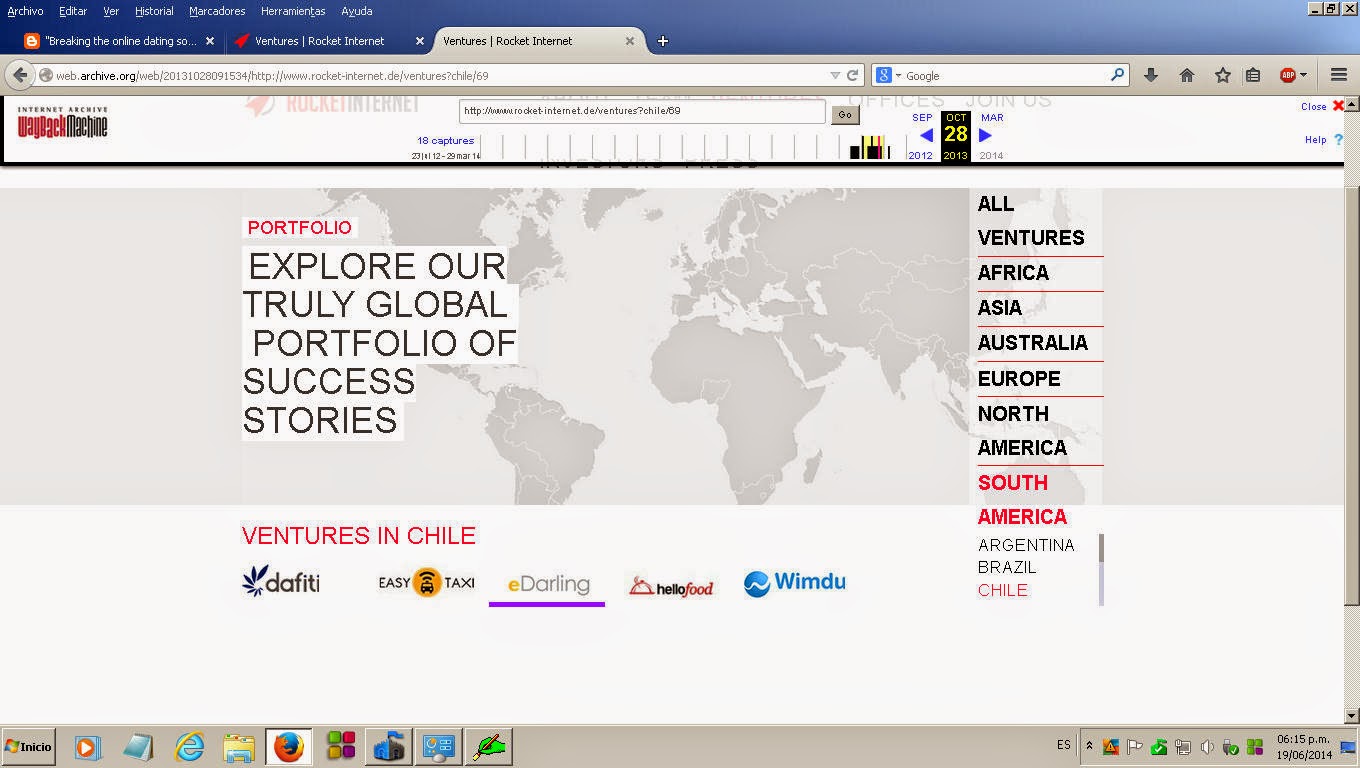Select the eDarling venture logo

click(548, 584)
